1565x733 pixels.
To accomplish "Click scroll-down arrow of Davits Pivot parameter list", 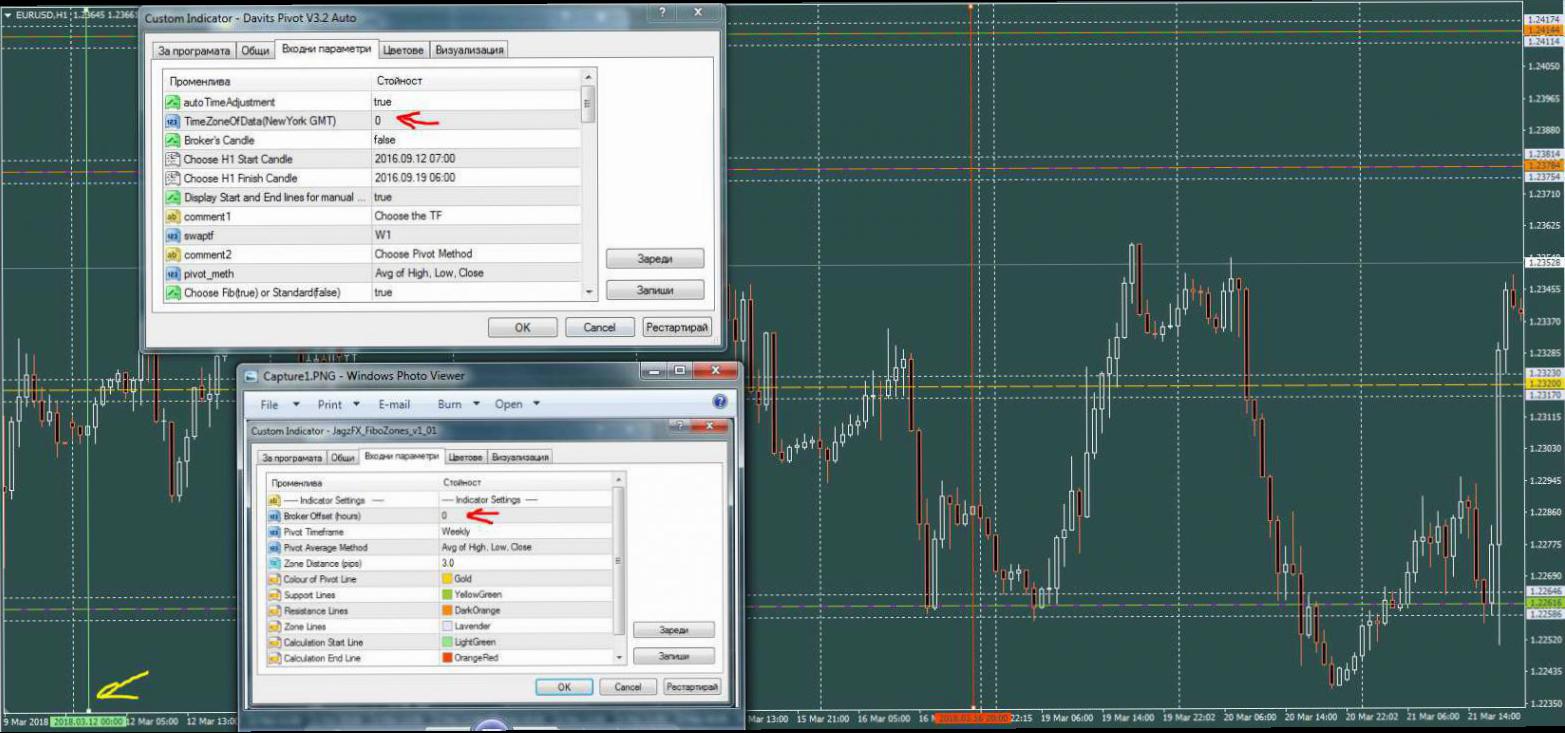I will coord(588,291).
